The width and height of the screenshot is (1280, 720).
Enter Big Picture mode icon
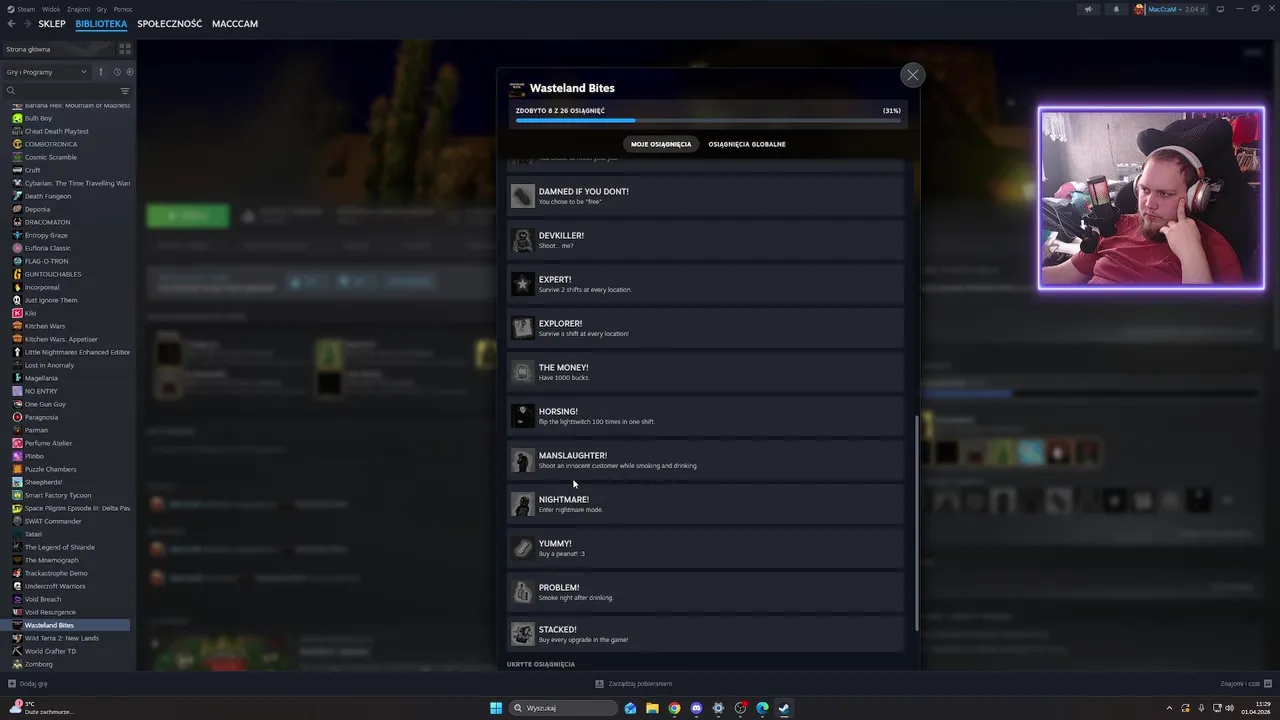[1219, 9]
